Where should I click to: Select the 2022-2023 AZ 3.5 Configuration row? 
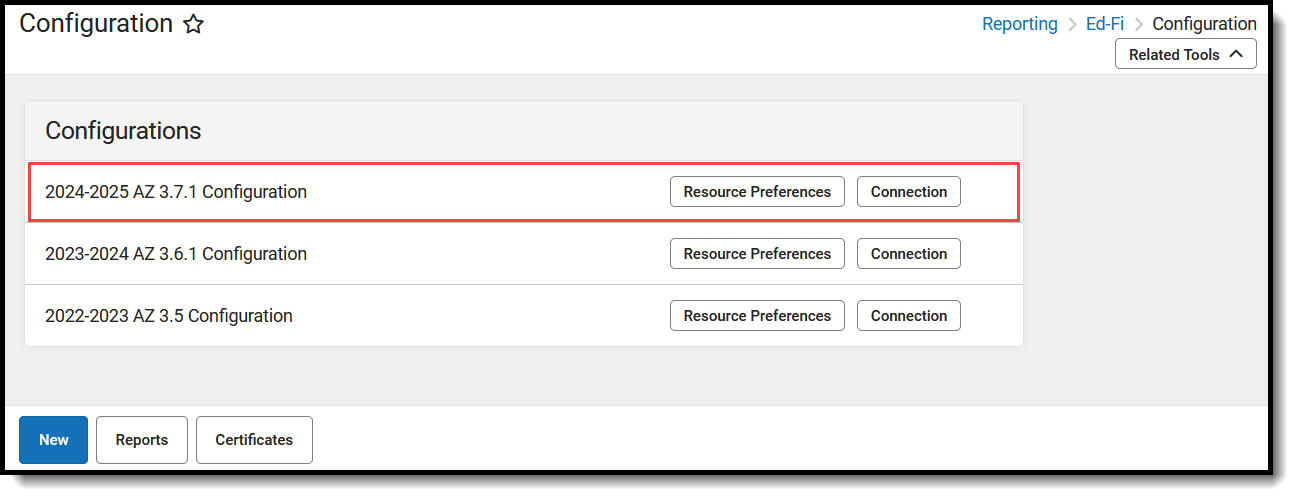pos(169,316)
